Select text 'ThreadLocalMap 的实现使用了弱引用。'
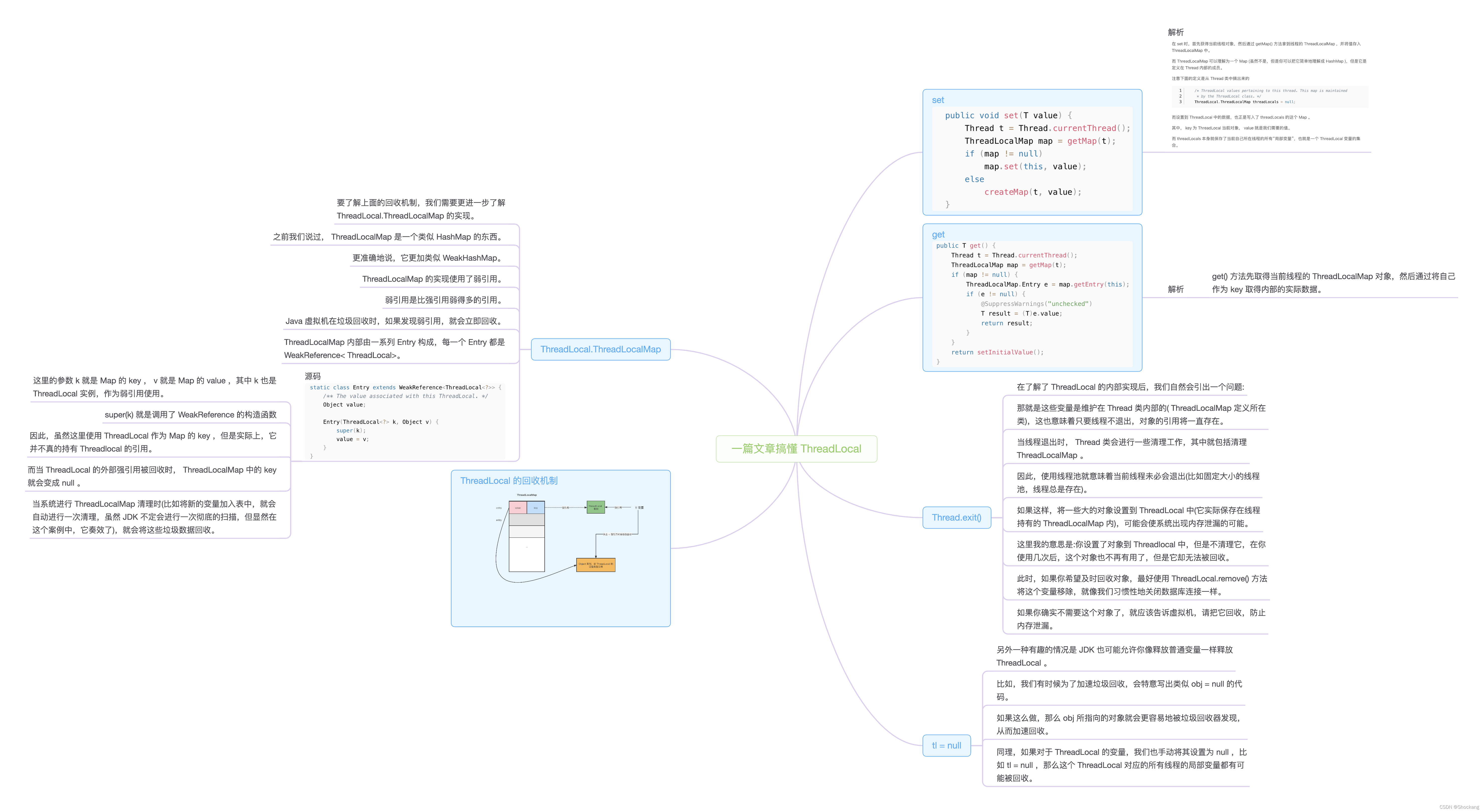 point(434,279)
